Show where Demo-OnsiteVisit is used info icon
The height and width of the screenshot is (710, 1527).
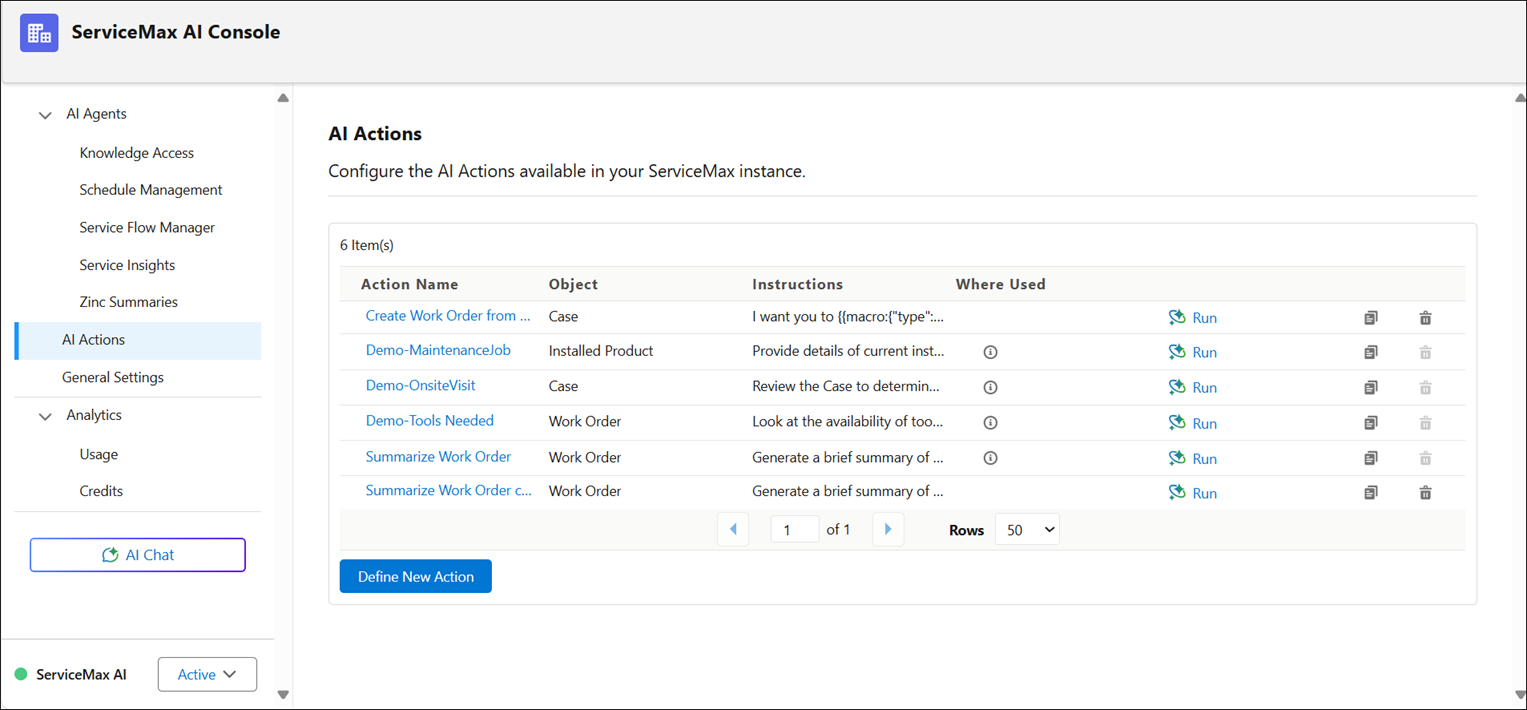tap(990, 387)
